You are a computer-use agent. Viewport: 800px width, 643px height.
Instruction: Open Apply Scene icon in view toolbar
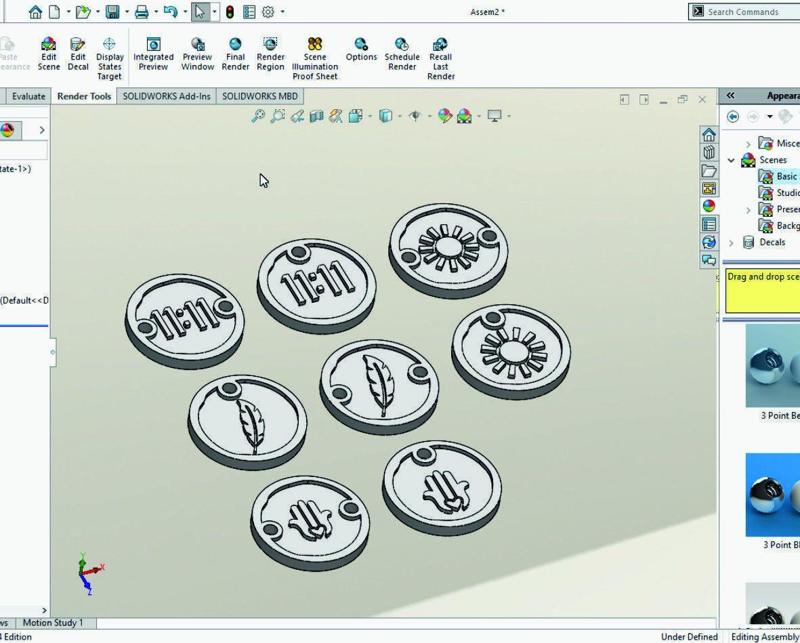[464, 116]
